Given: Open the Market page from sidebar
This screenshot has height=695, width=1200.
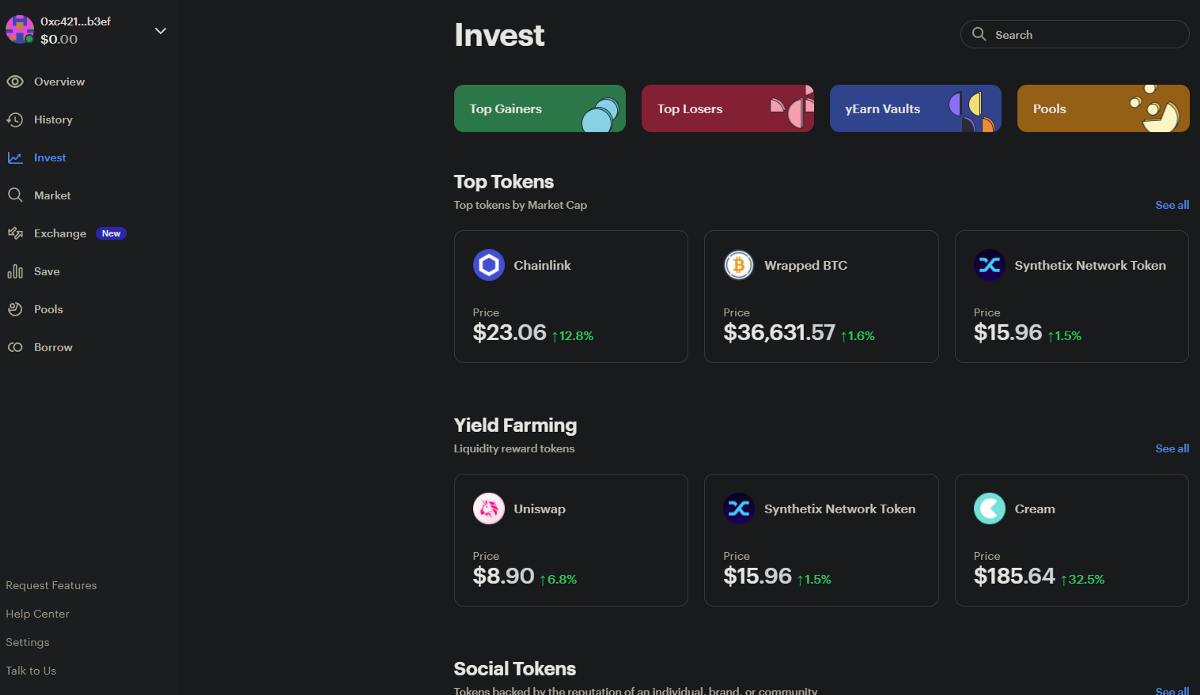Looking at the screenshot, I should pos(52,196).
